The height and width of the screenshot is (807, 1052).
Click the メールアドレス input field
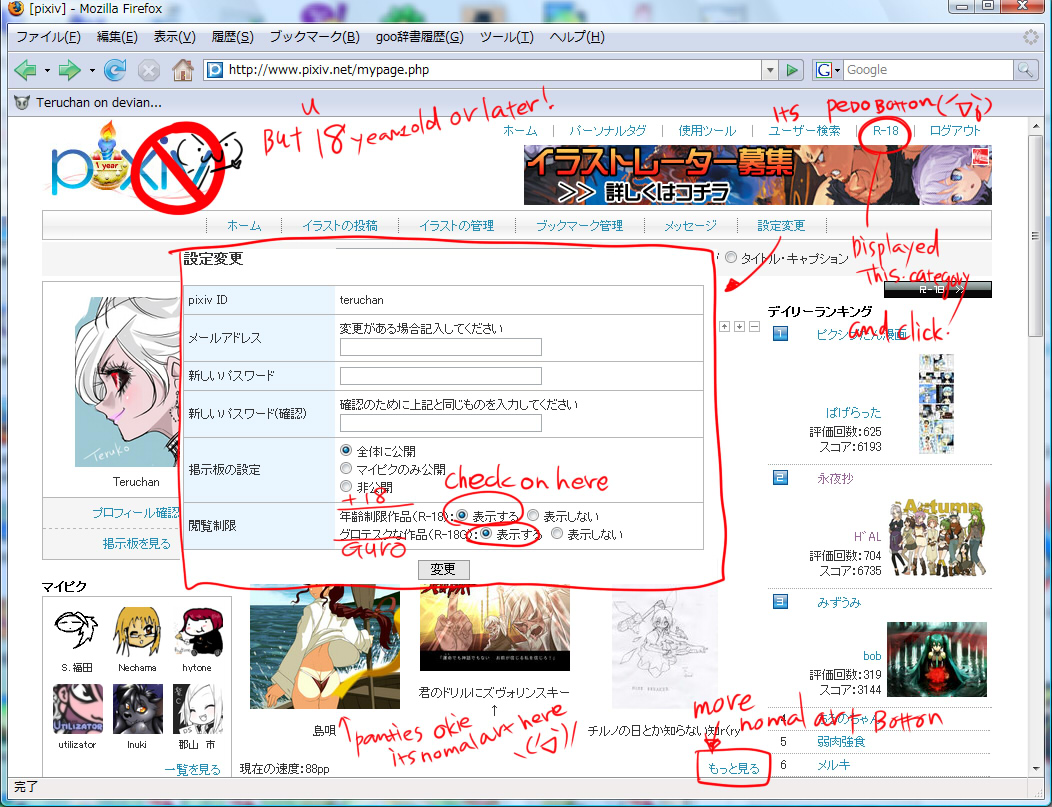[x=441, y=347]
